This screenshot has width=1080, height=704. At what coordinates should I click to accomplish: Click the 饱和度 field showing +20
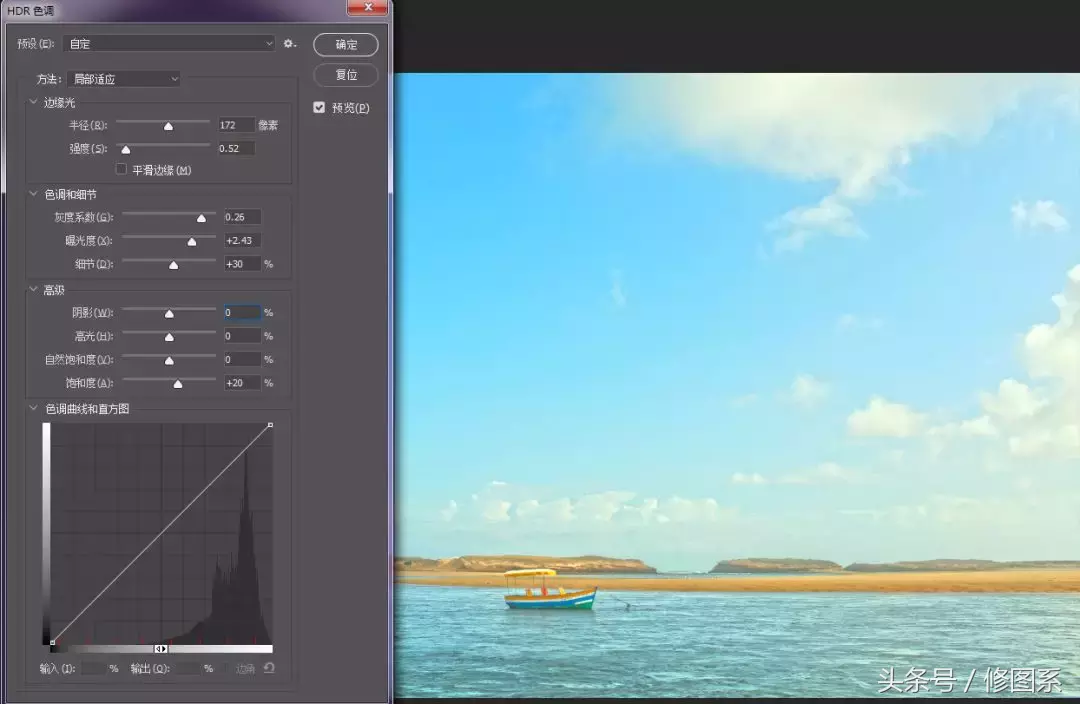[x=242, y=383]
